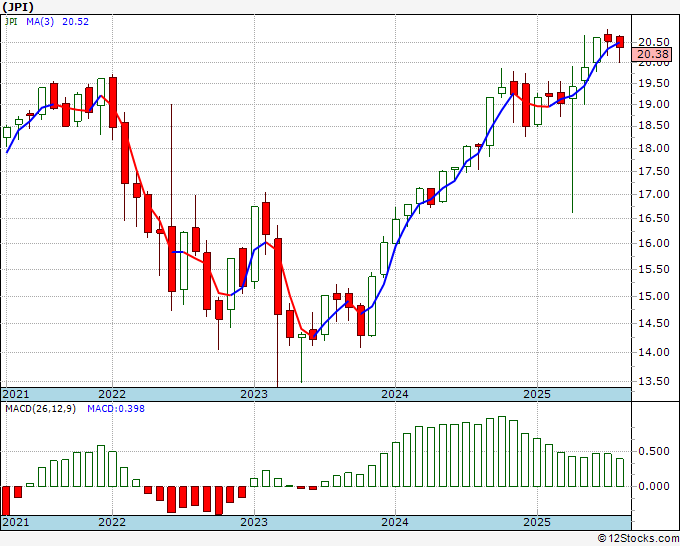Screen dimensions: 680x546
Task: Click the MACD:0.398 value label
Action: (116, 409)
